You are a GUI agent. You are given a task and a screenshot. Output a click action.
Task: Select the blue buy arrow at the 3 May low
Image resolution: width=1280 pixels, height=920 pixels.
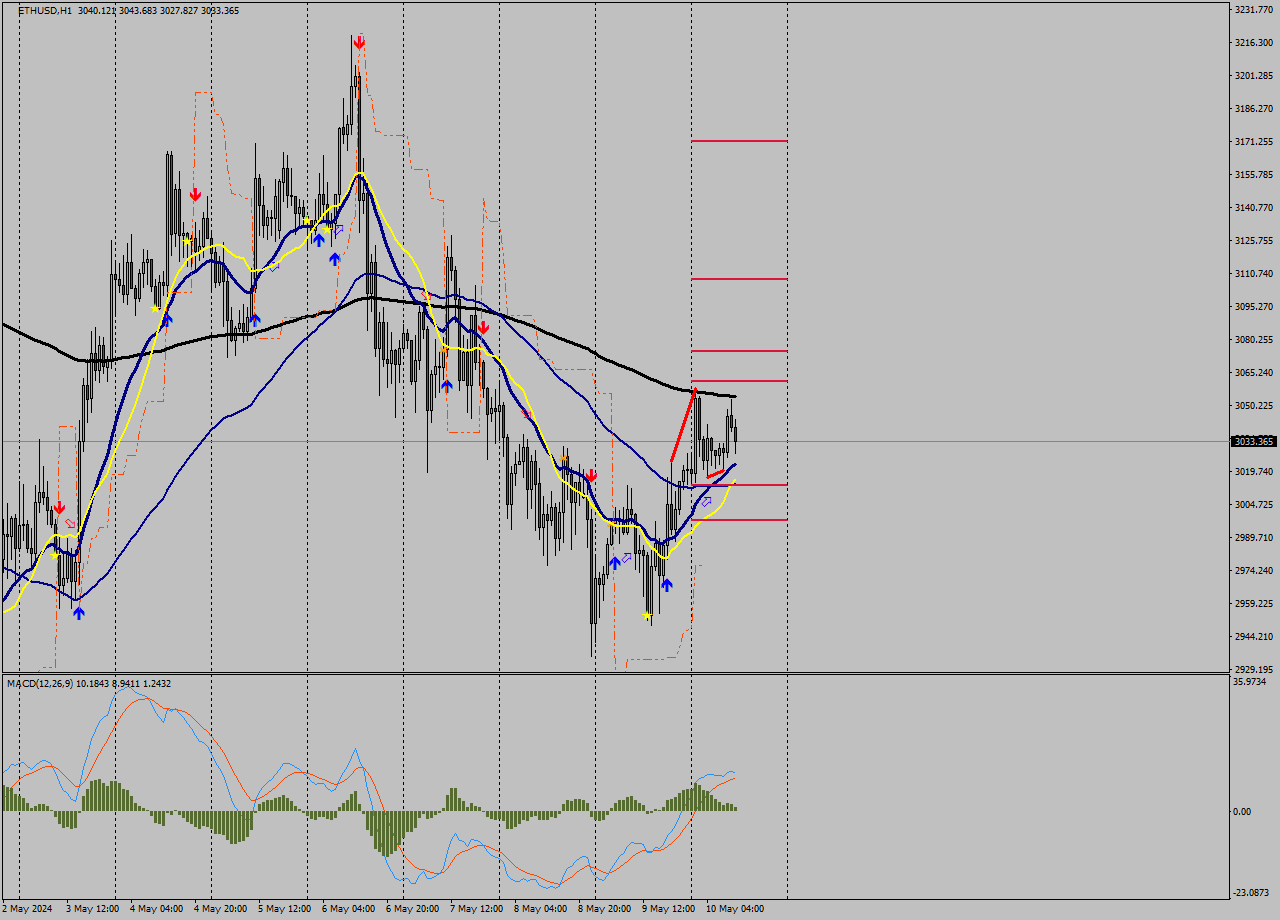pos(78,612)
